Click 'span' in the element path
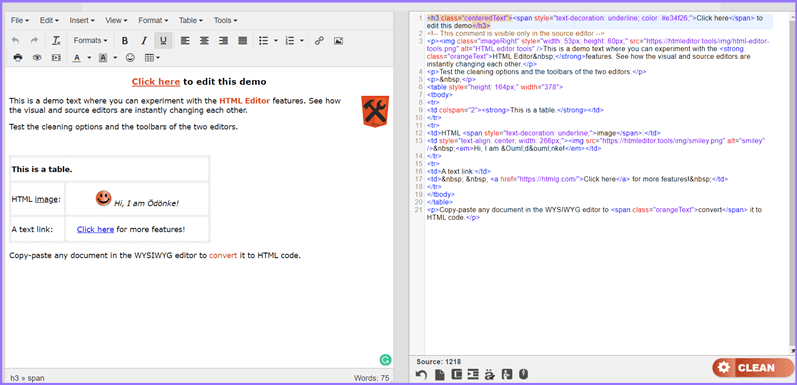The width and height of the screenshot is (797, 385). pos(36,378)
